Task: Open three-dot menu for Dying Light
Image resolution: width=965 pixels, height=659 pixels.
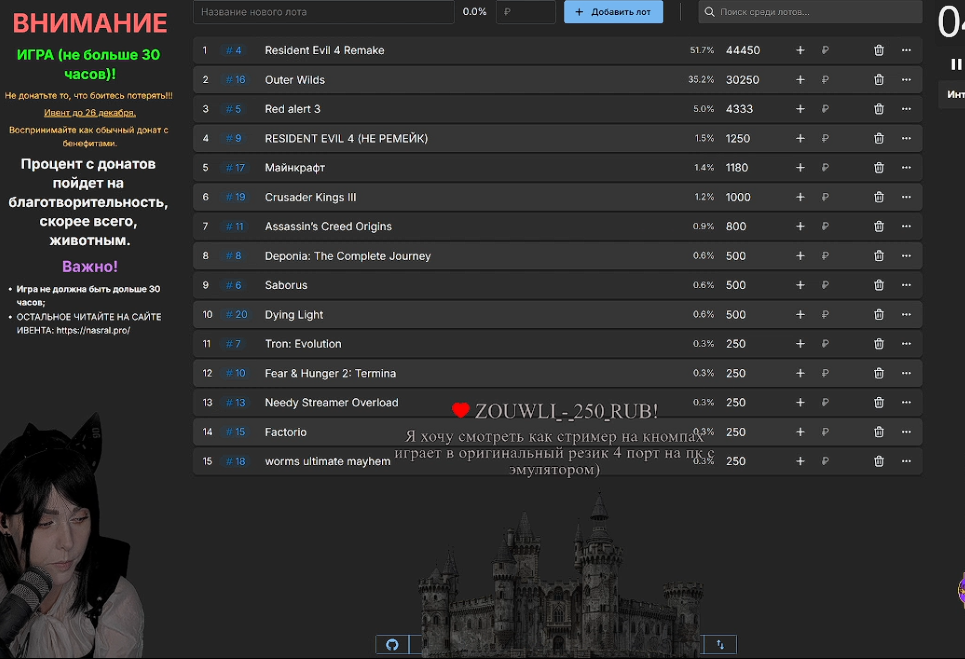Action: click(x=906, y=314)
